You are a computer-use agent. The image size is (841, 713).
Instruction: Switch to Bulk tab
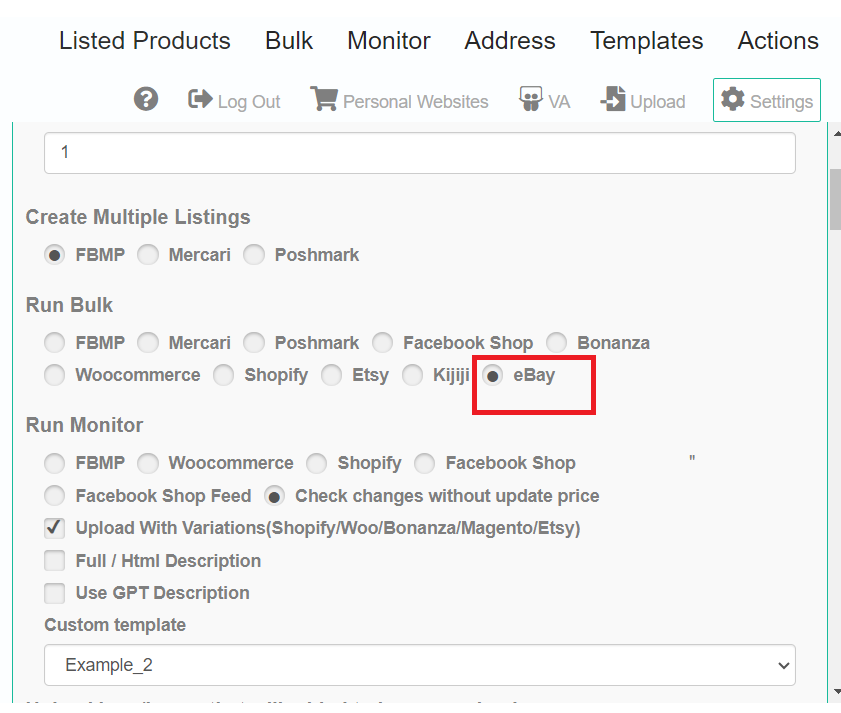pos(289,41)
